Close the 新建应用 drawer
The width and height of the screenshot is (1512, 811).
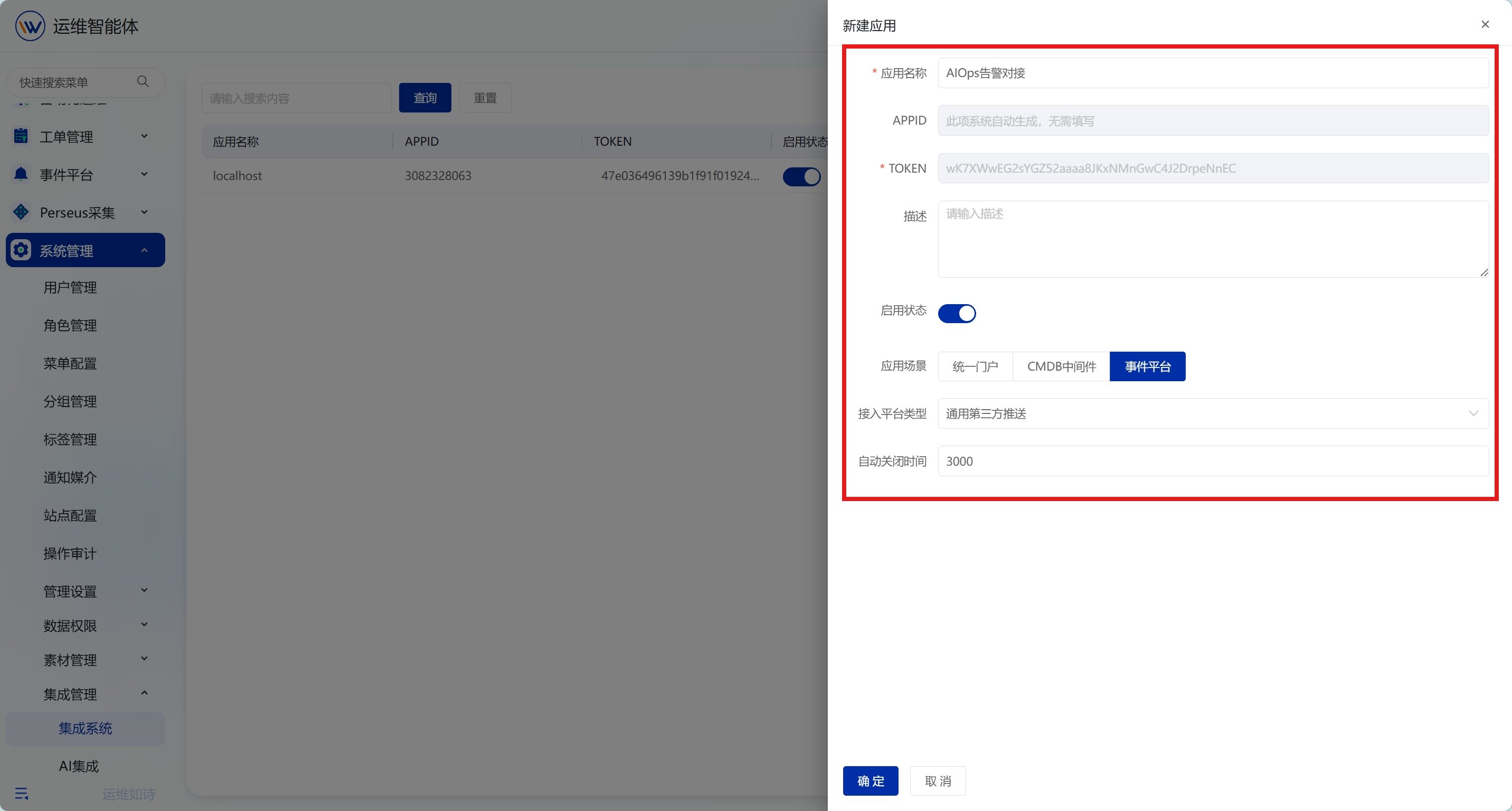click(1485, 24)
